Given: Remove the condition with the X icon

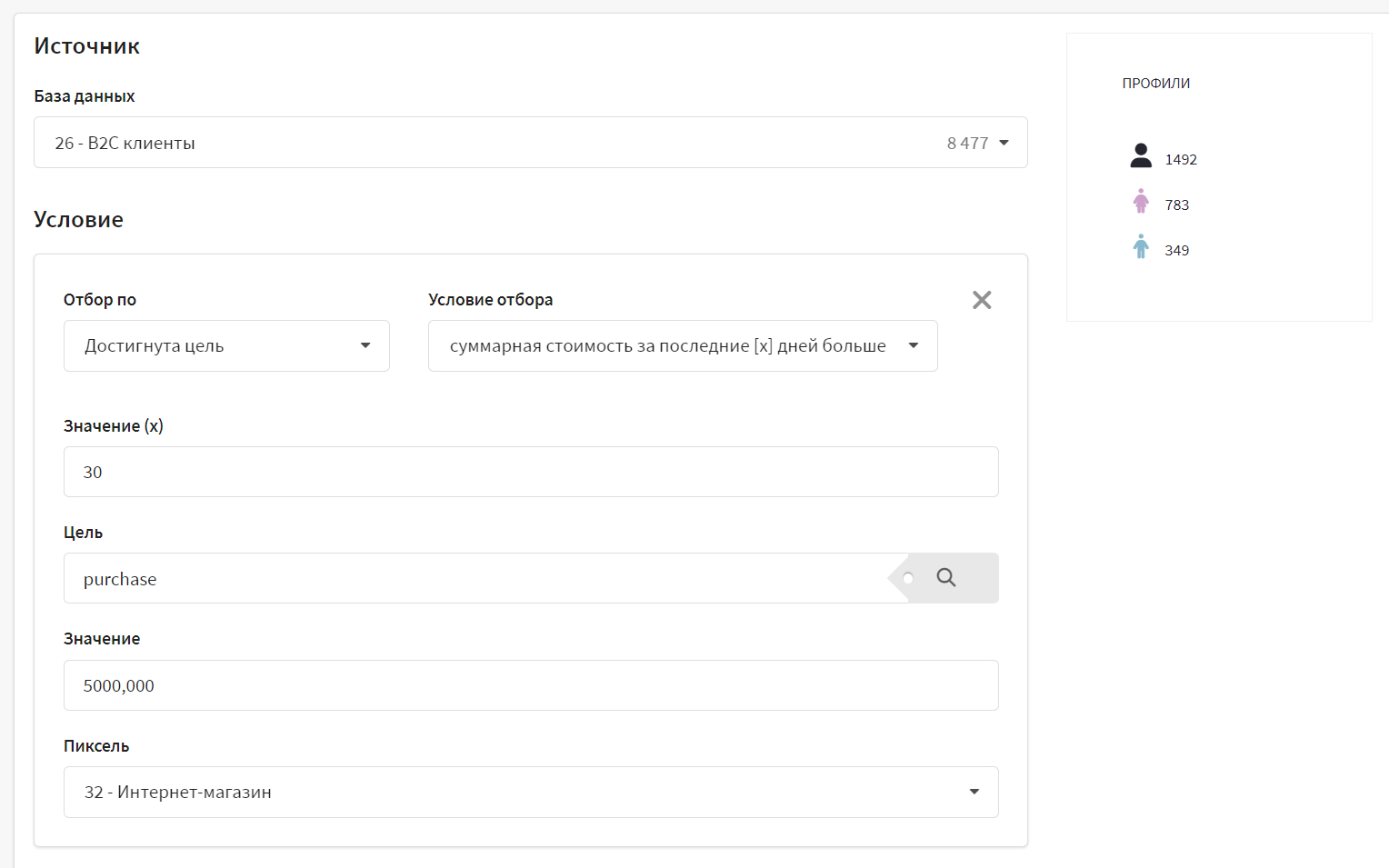Looking at the screenshot, I should click(982, 300).
